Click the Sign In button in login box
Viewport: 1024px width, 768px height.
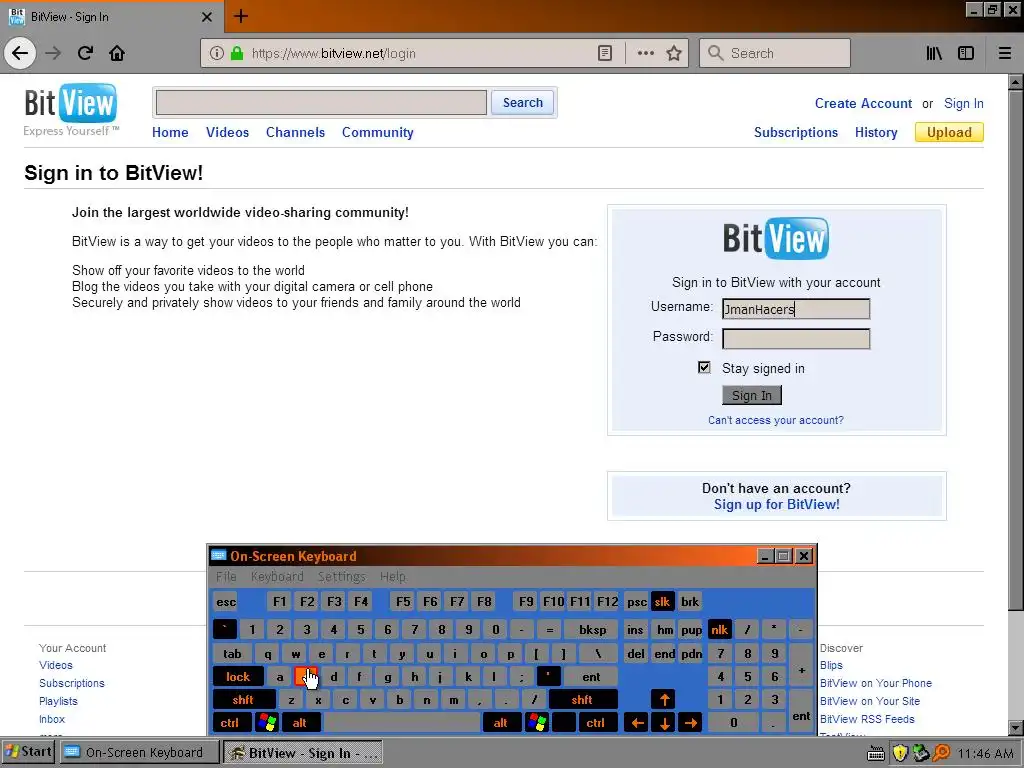click(752, 395)
